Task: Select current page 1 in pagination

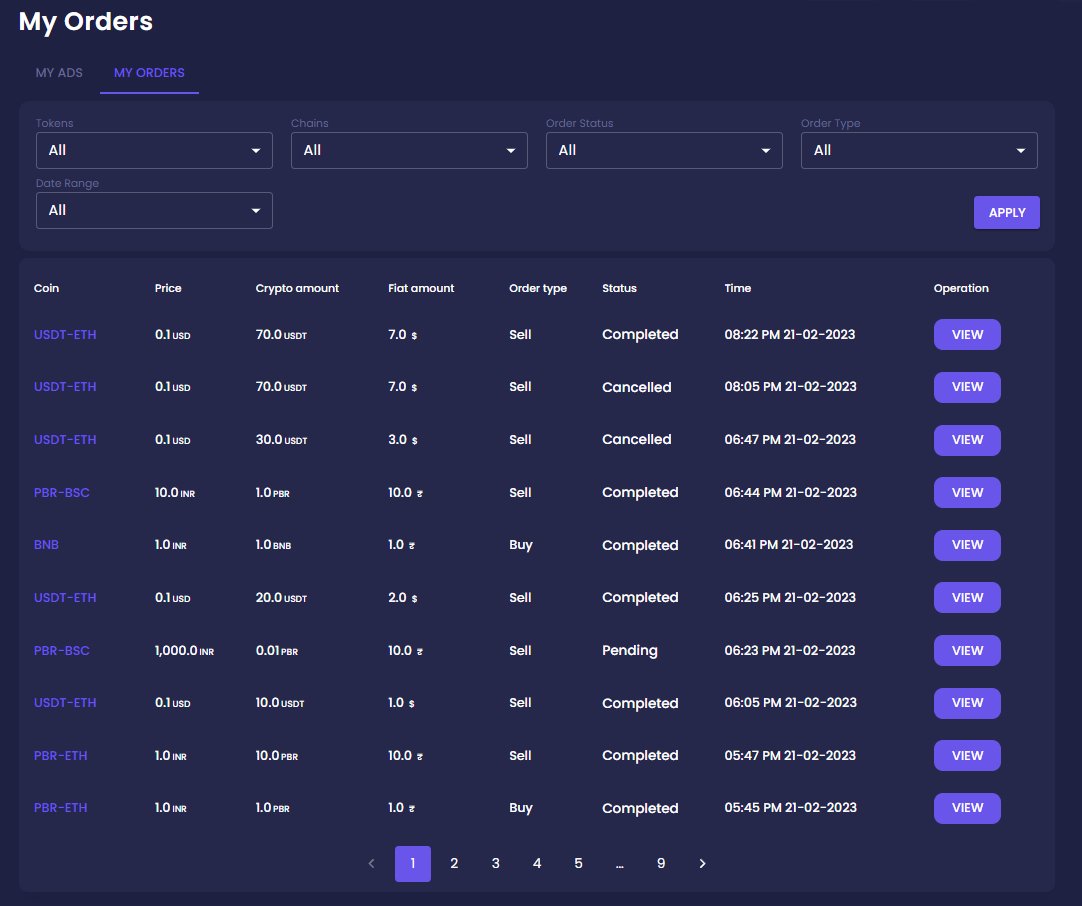Action: coord(413,863)
